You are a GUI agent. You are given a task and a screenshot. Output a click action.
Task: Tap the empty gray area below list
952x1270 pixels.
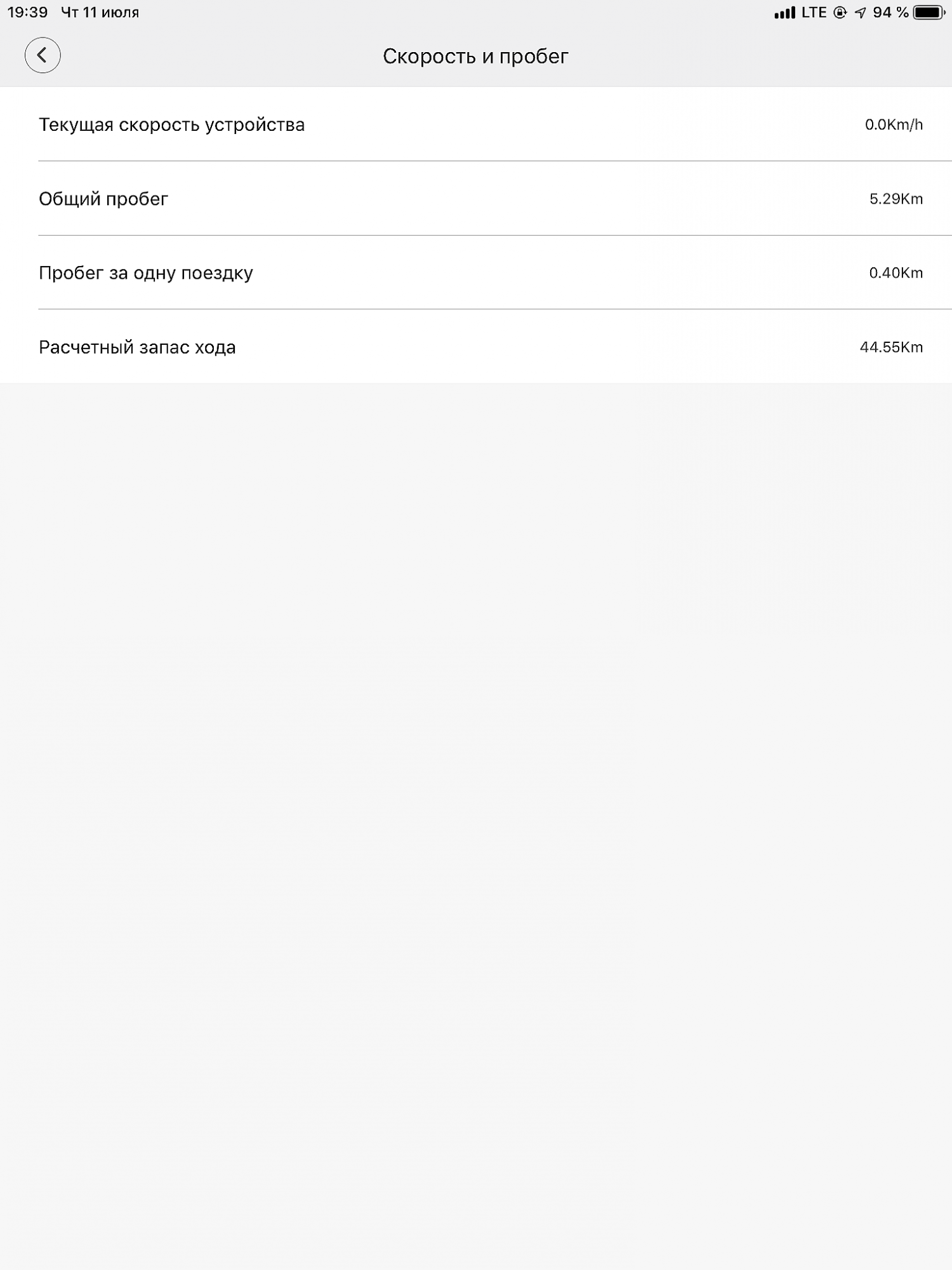(476, 825)
